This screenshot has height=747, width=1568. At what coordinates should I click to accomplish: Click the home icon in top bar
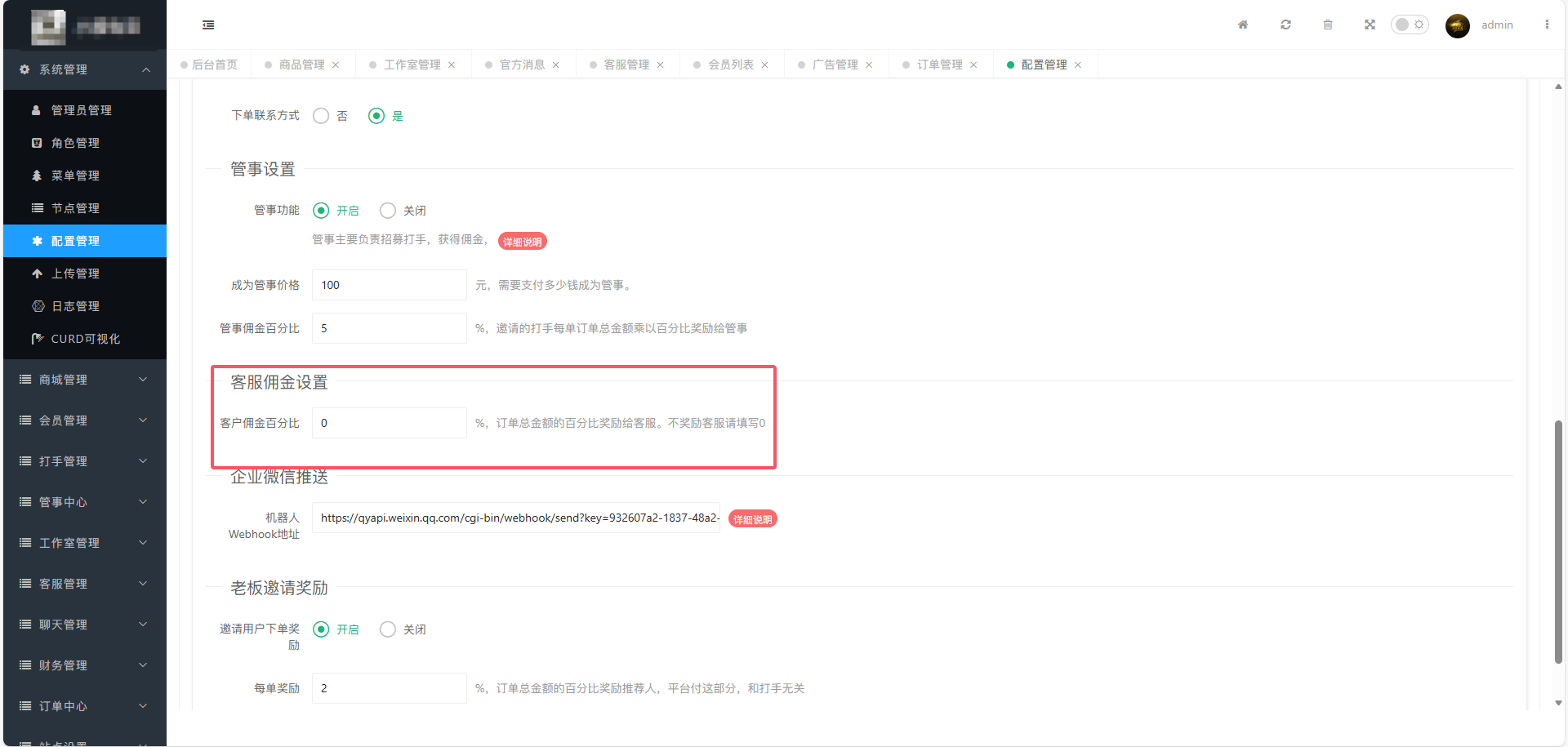tap(1243, 24)
